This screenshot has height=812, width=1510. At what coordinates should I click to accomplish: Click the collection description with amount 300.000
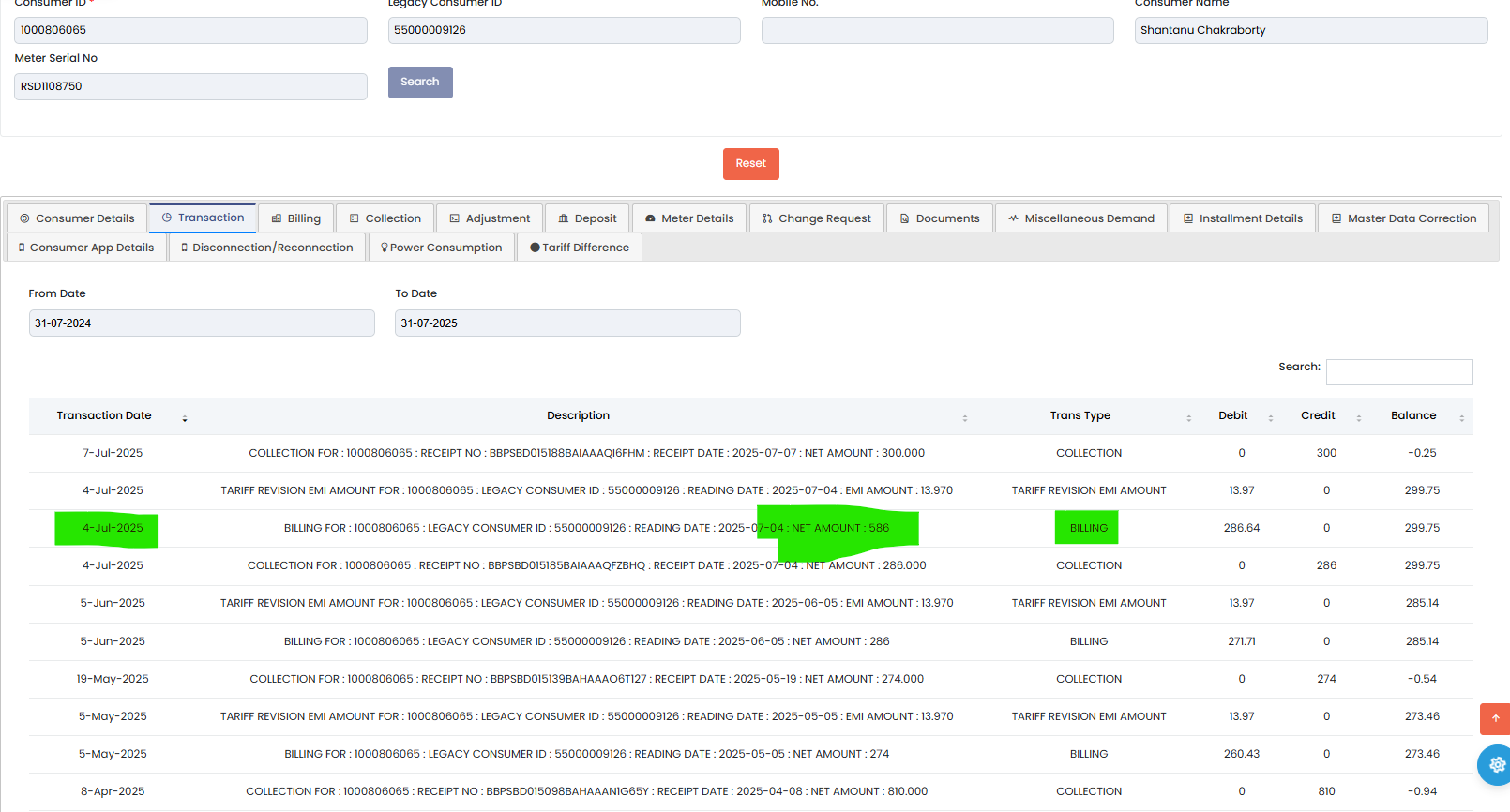point(587,453)
